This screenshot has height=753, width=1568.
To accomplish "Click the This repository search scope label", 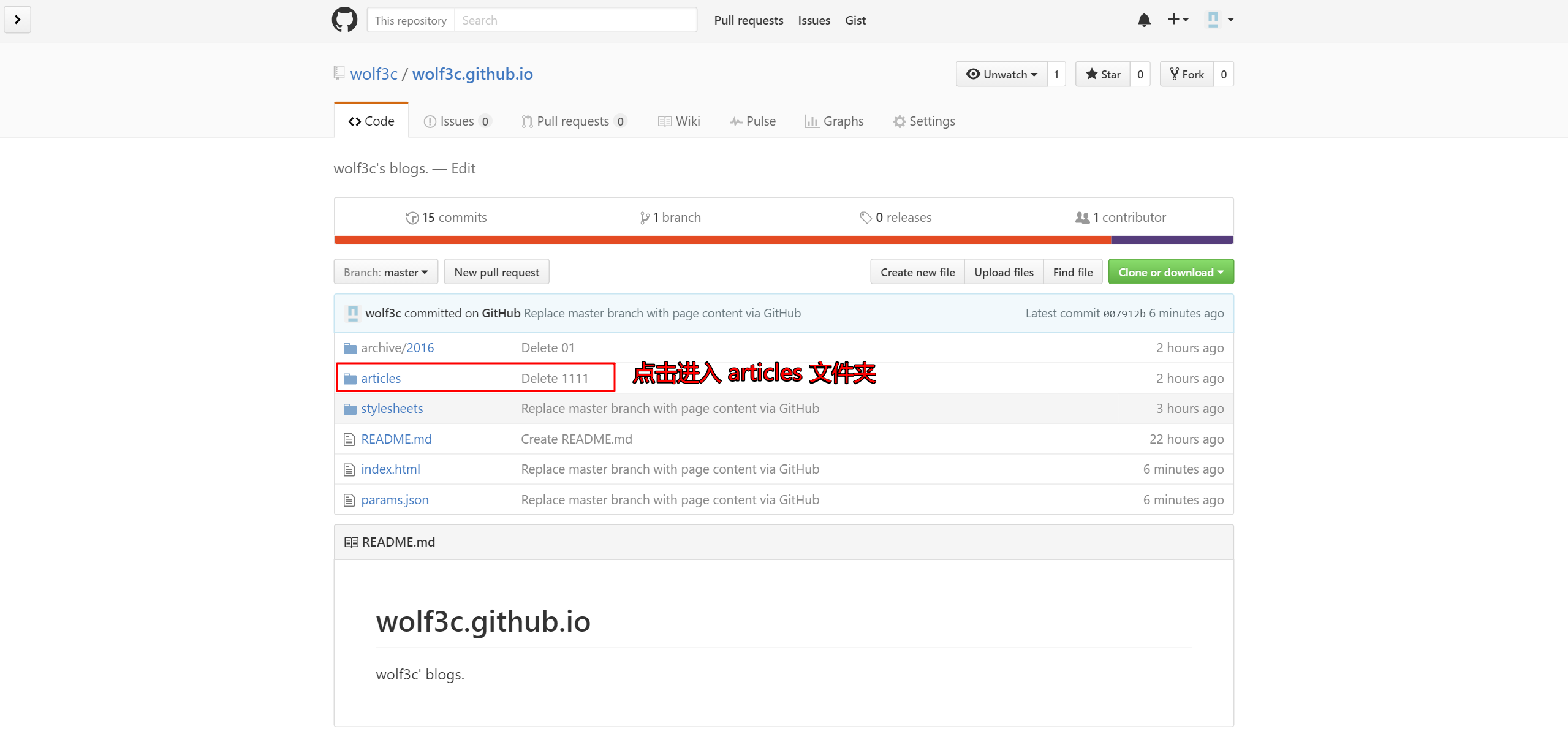I will [411, 20].
